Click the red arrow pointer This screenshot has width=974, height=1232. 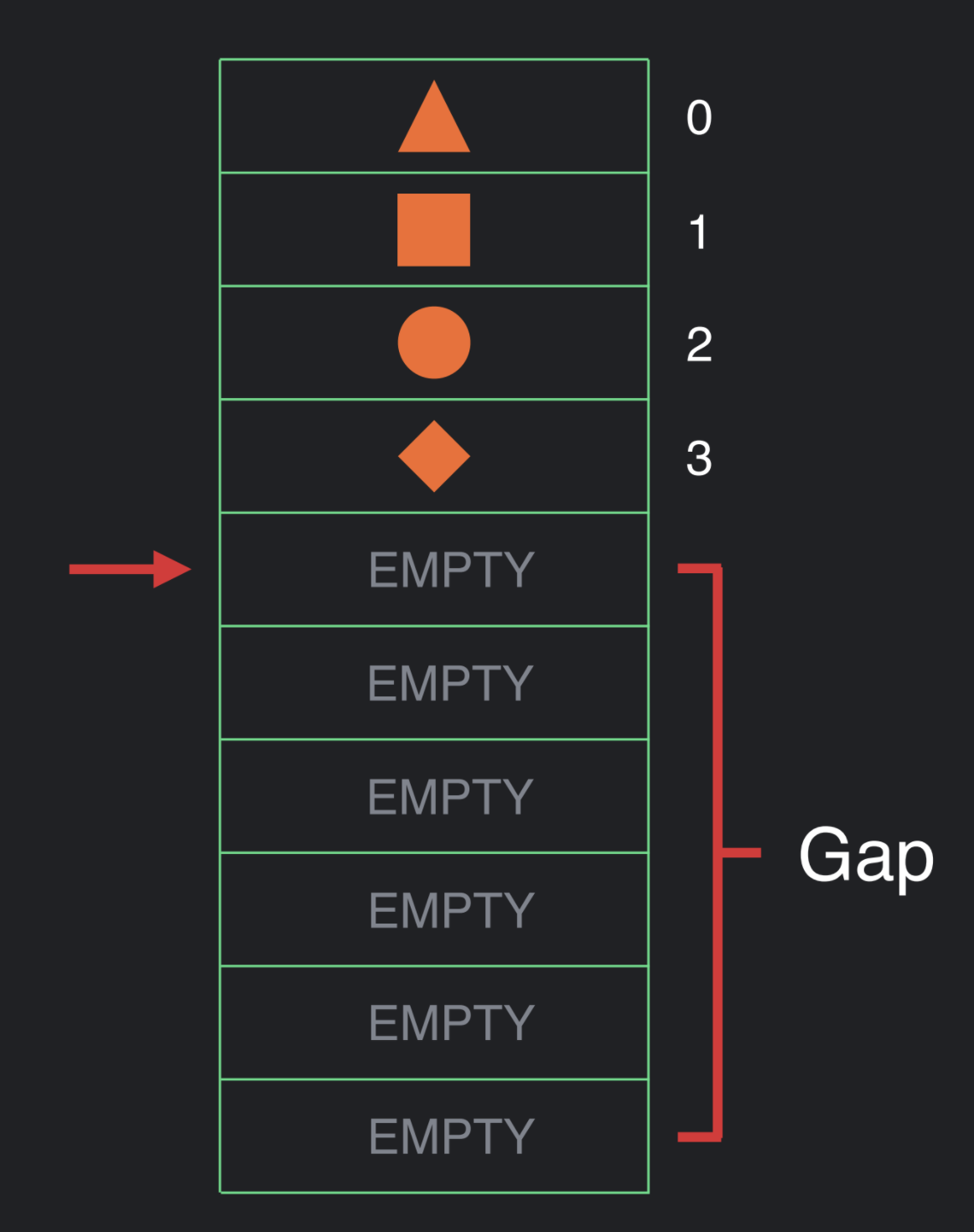130,570
